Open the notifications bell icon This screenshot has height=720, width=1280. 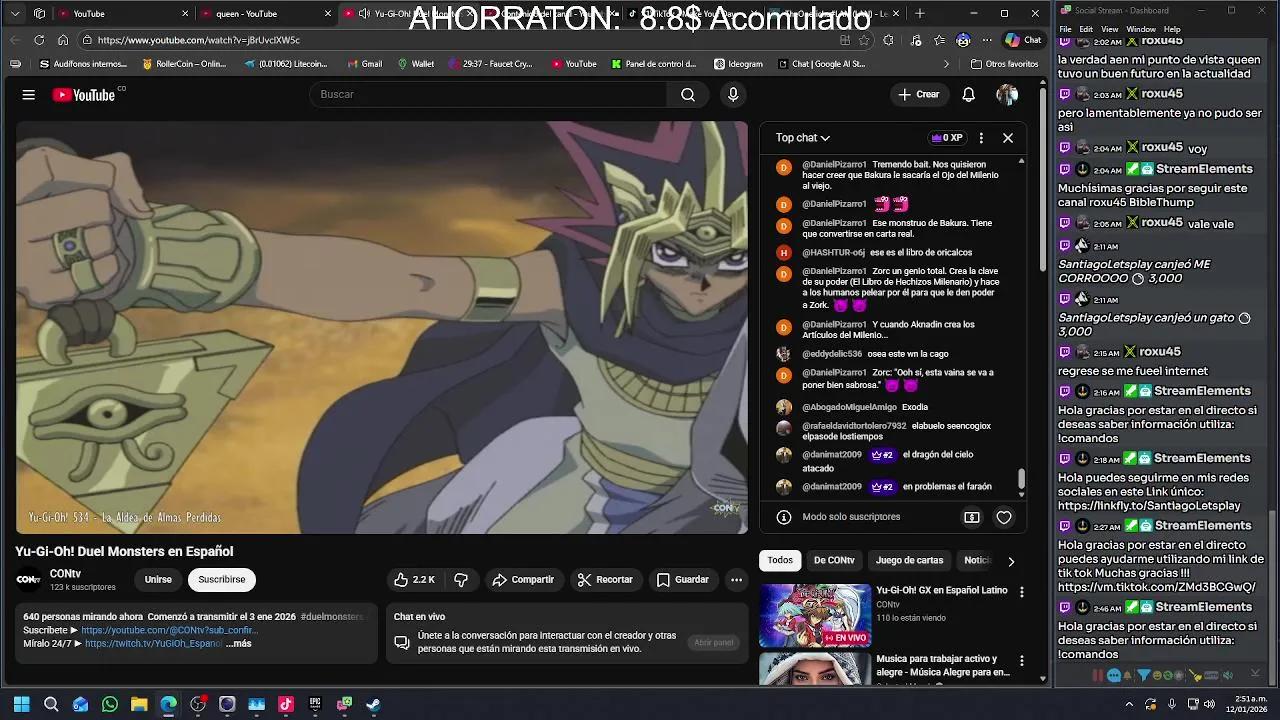click(x=967, y=93)
